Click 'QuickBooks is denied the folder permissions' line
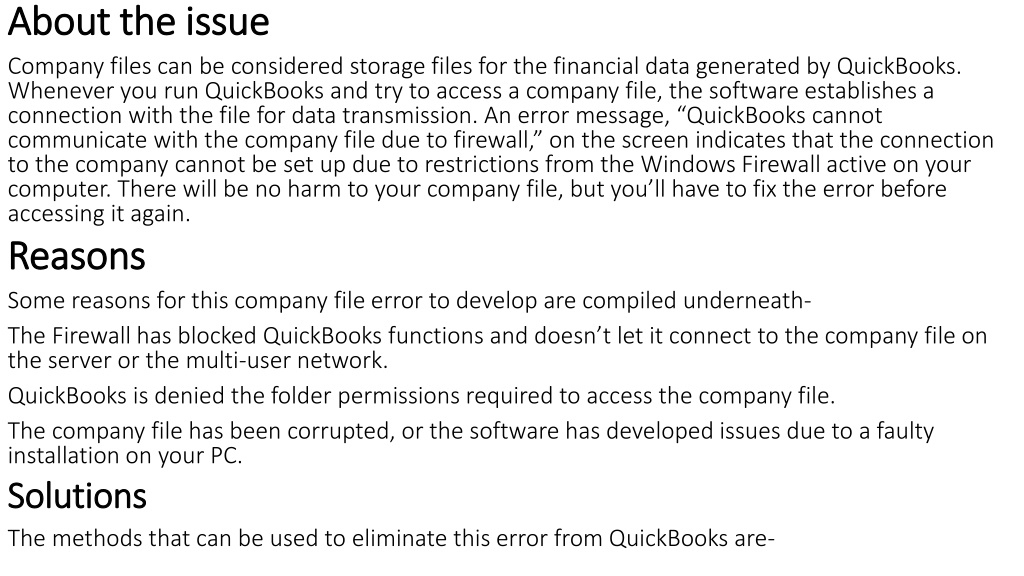 421,396
